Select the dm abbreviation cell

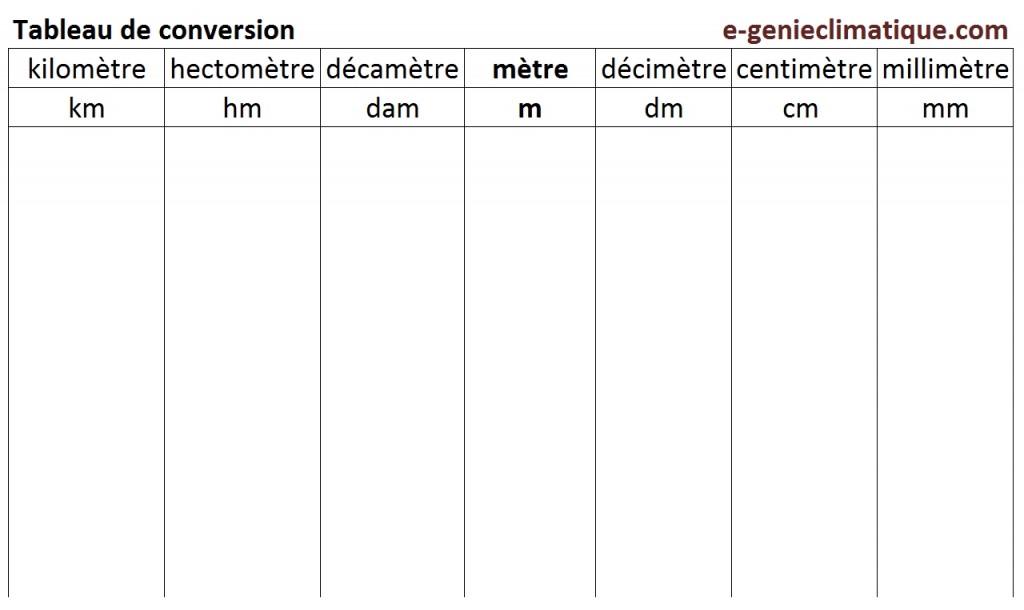click(663, 108)
